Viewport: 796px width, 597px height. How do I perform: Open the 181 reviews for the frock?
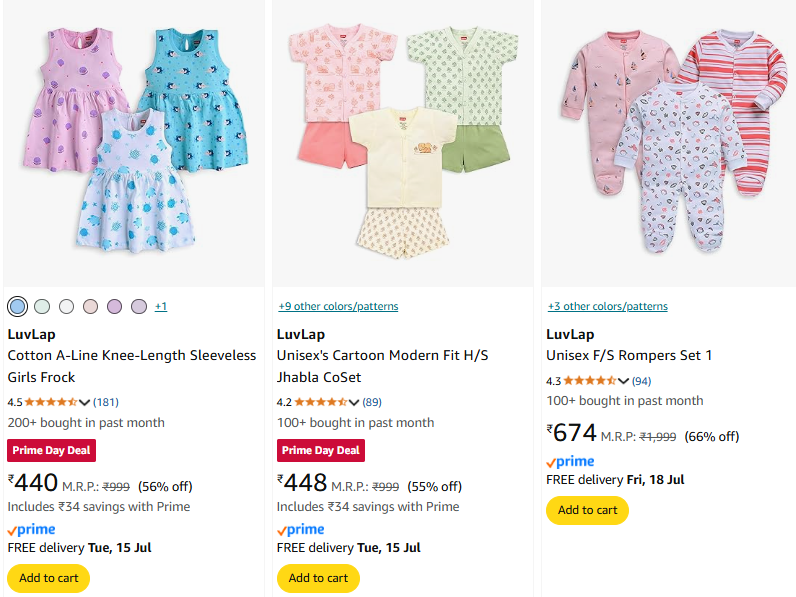[x=106, y=402]
